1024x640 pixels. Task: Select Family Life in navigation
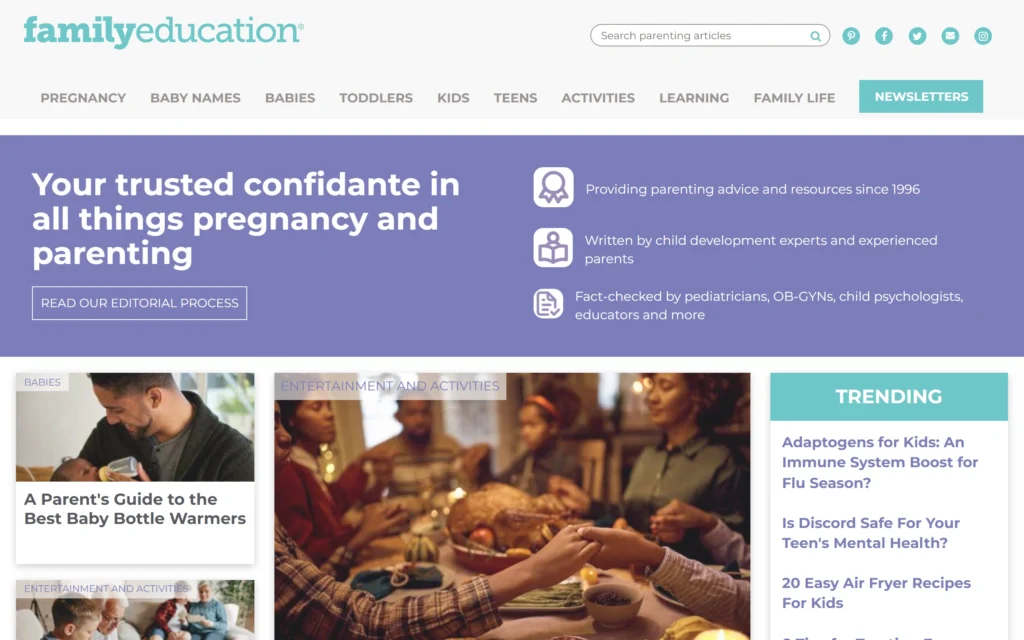coord(794,98)
